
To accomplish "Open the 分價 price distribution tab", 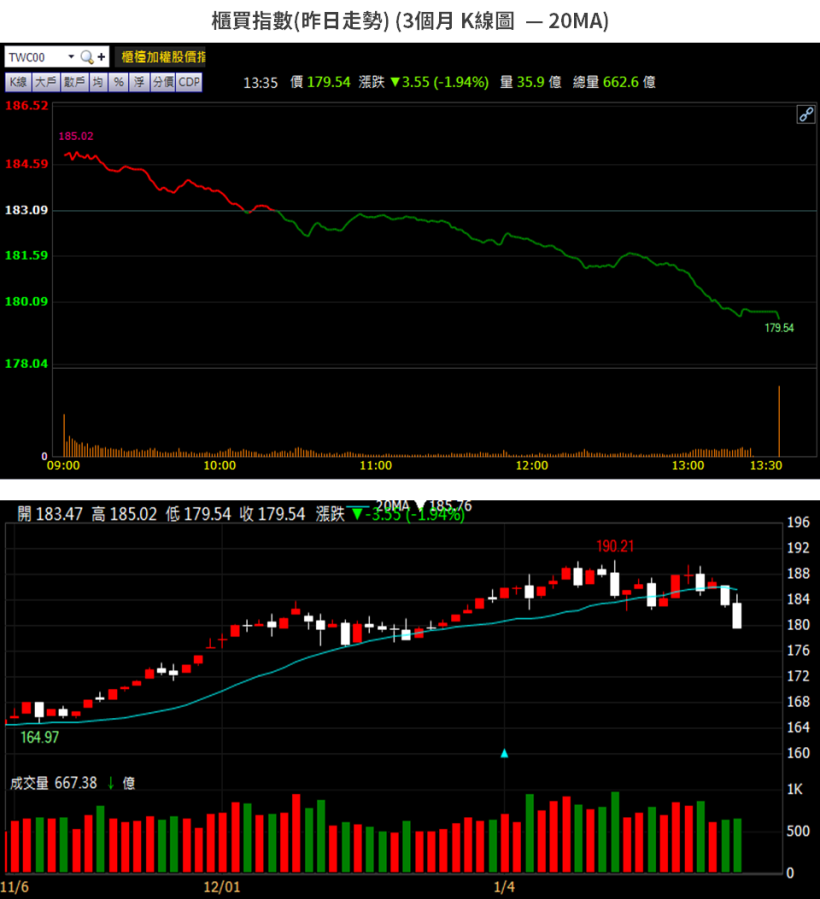I will 163,81.
